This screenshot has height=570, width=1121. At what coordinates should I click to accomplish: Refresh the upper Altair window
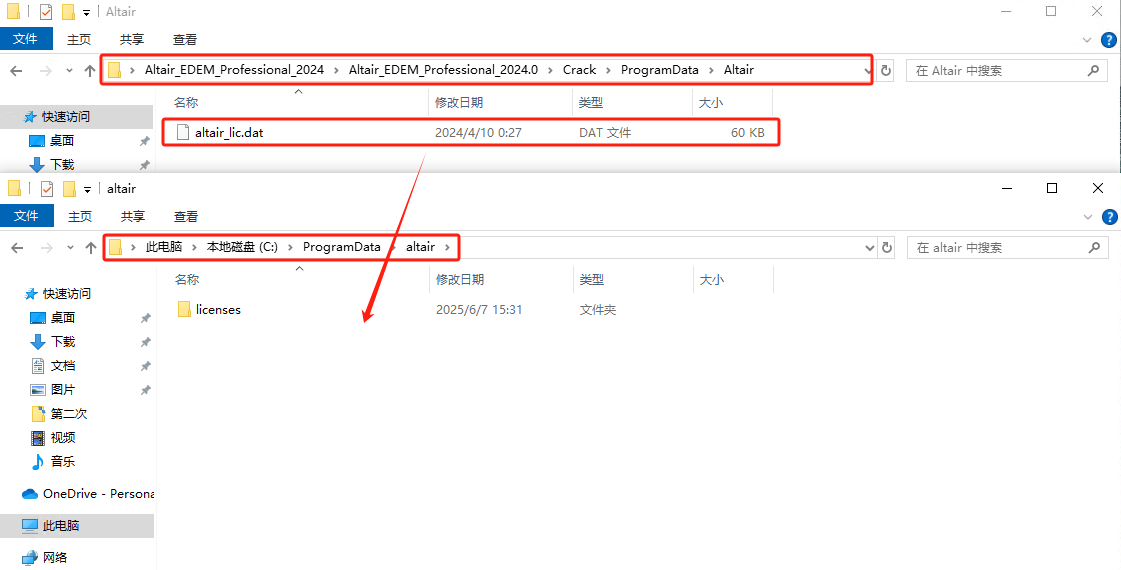[x=886, y=70]
